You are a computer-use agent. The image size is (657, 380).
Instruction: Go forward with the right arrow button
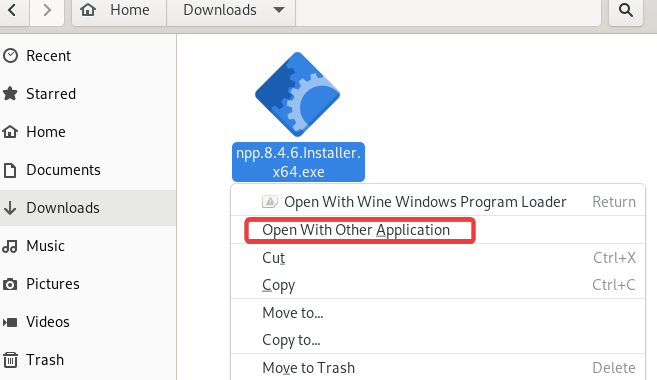47,10
